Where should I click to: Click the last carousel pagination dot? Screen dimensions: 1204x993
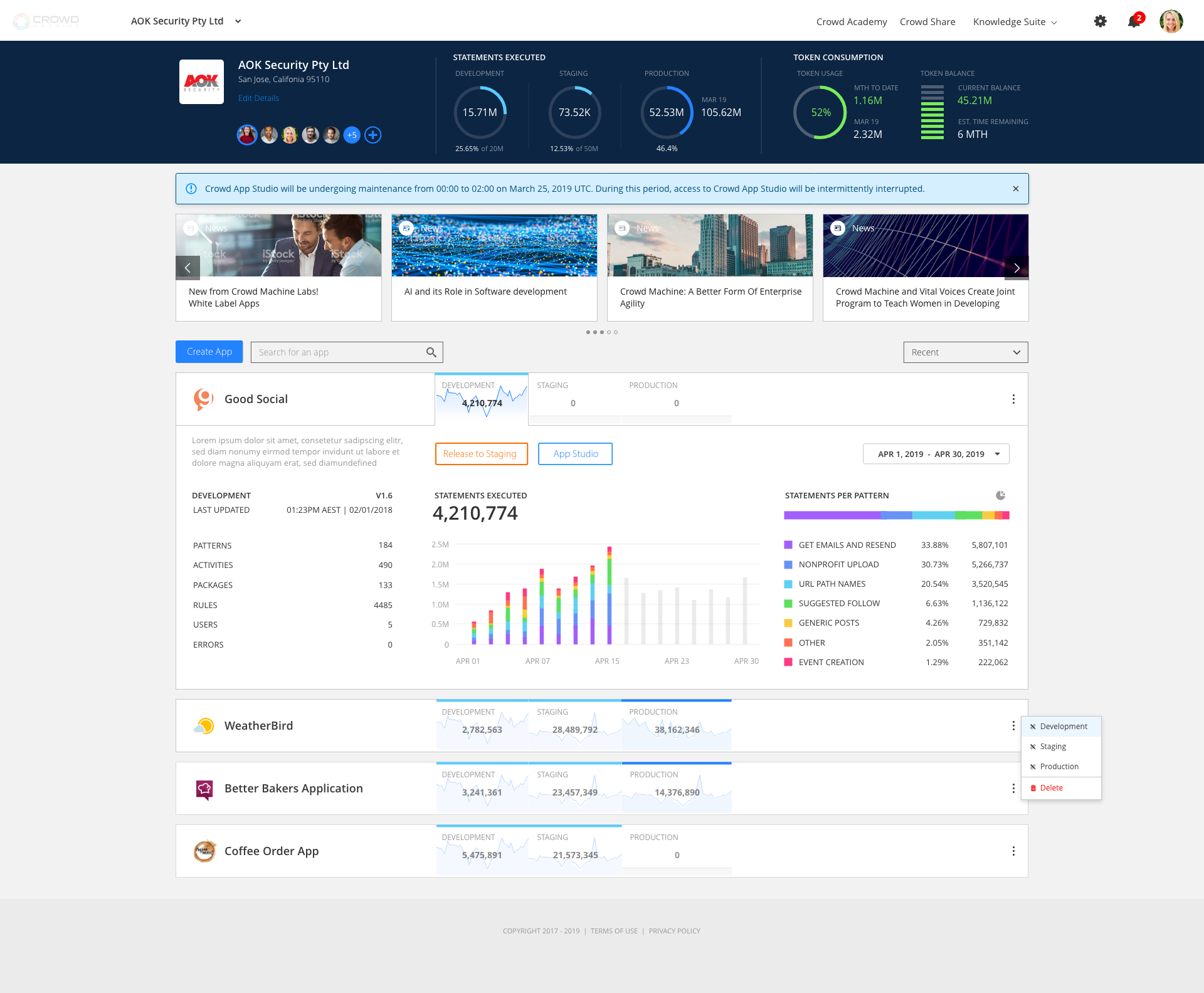[616, 332]
